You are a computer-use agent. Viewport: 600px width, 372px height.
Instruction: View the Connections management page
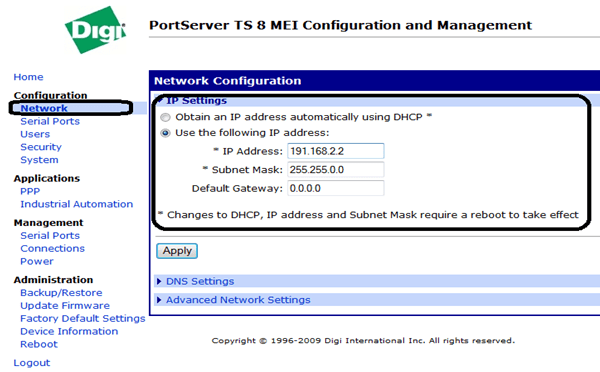coord(52,248)
